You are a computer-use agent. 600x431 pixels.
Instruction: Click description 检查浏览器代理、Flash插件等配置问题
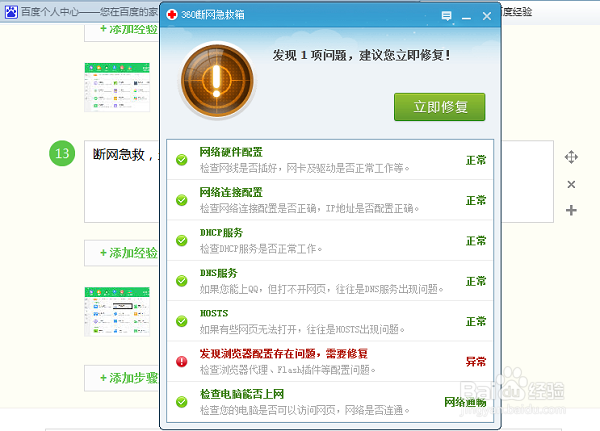[x=287, y=370]
